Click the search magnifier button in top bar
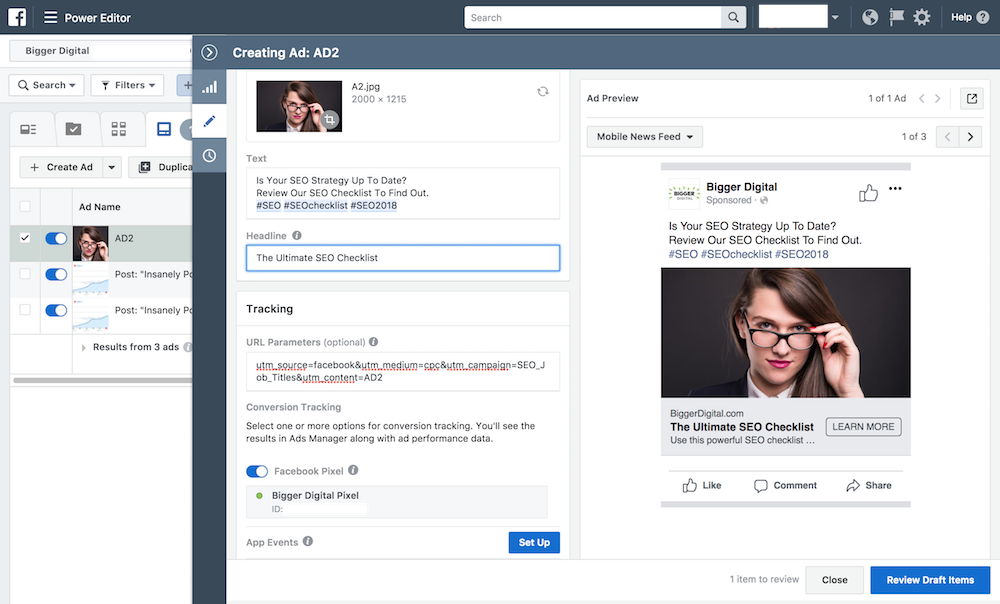The width and height of the screenshot is (1000, 604). (x=733, y=17)
